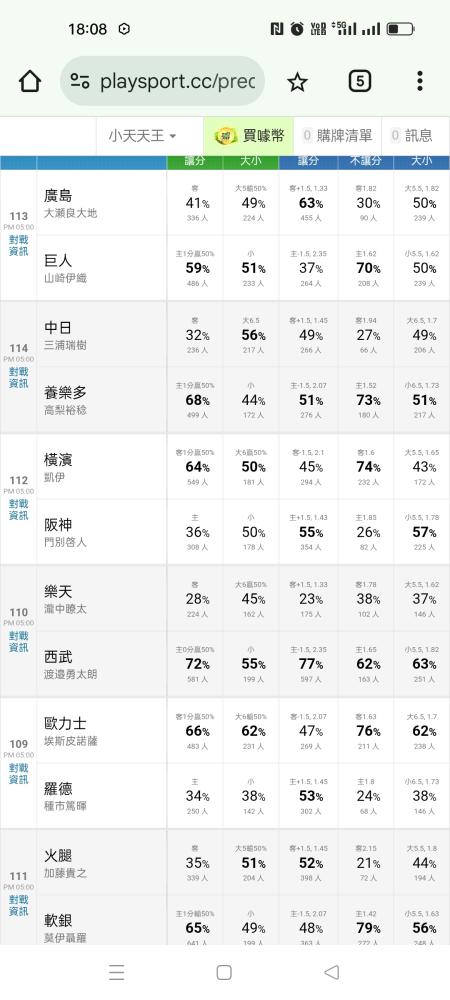The width and height of the screenshot is (450, 1000).
Task: Select 西武 77% spread prediction cell
Action: point(310,664)
